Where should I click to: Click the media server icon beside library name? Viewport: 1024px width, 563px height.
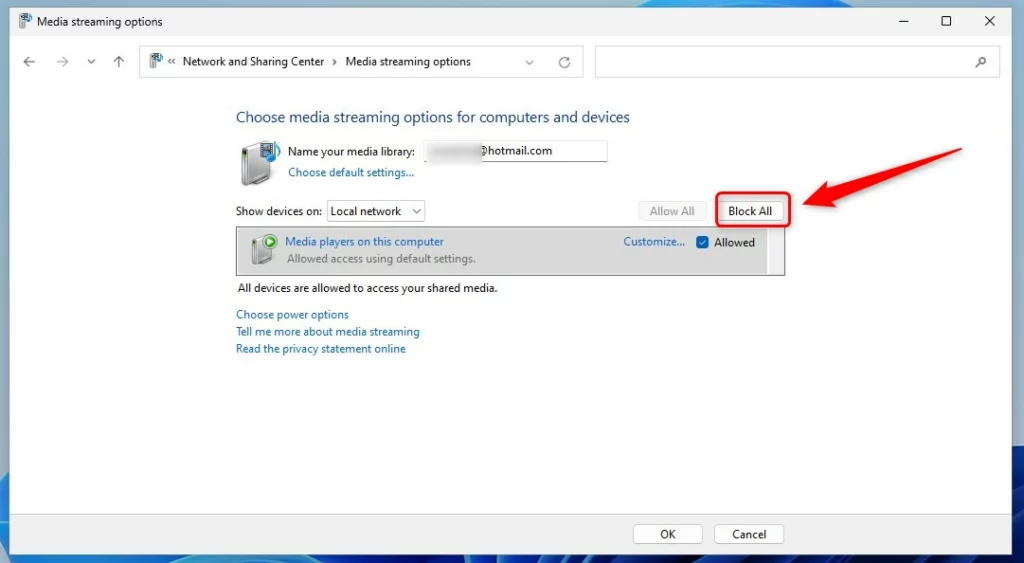pos(260,163)
